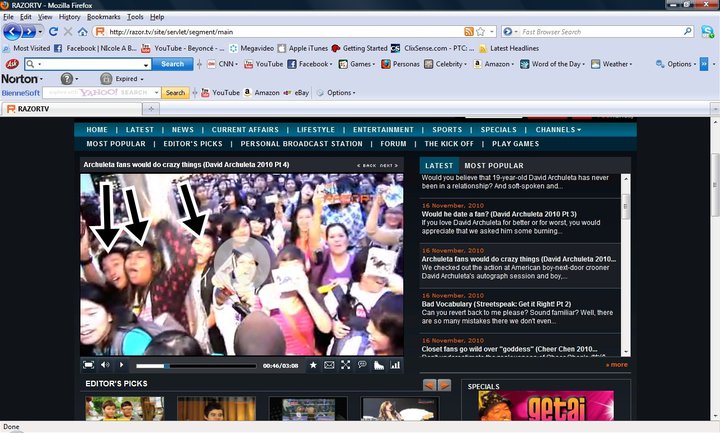Open the CHANNELS navigation dropdown

tap(558, 129)
